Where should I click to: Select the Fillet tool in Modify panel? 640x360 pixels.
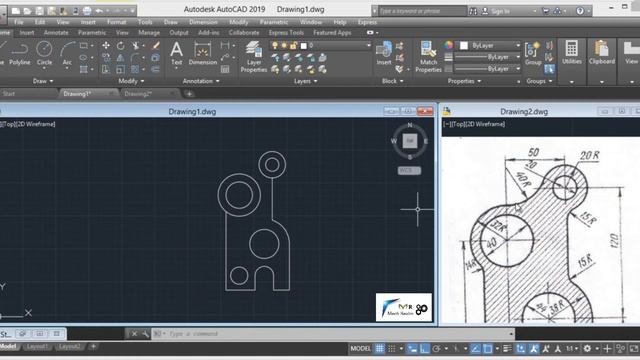click(135, 58)
